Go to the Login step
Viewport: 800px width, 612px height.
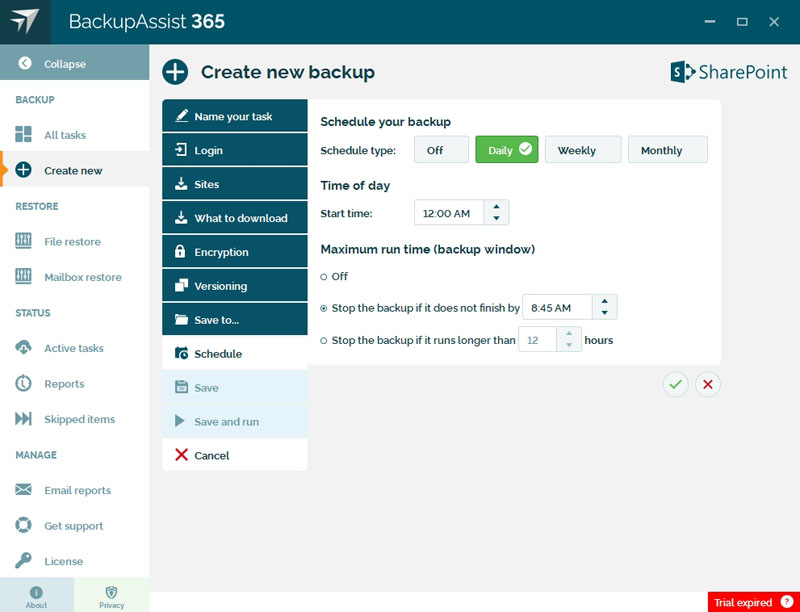[x=235, y=150]
